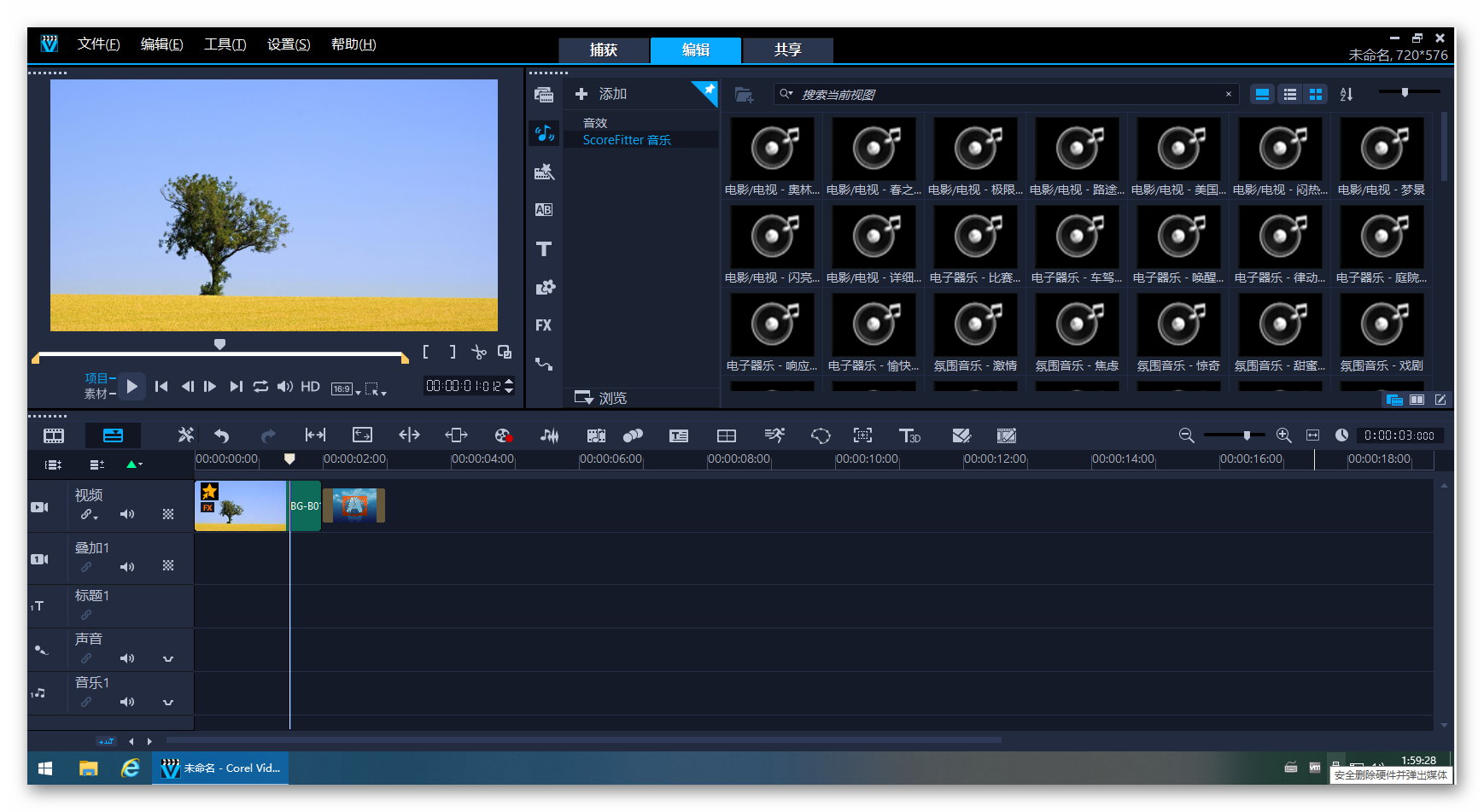Image resolution: width=1484 pixels, height=812 pixels.
Task: Switch to the 共享 (Share) tab
Action: (x=787, y=50)
